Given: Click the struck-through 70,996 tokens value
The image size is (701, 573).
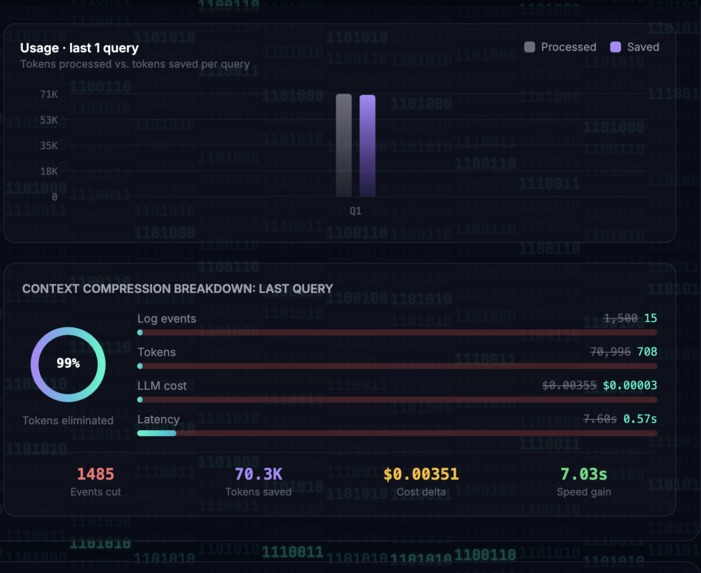Looking at the screenshot, I should (x=610, y=352).
